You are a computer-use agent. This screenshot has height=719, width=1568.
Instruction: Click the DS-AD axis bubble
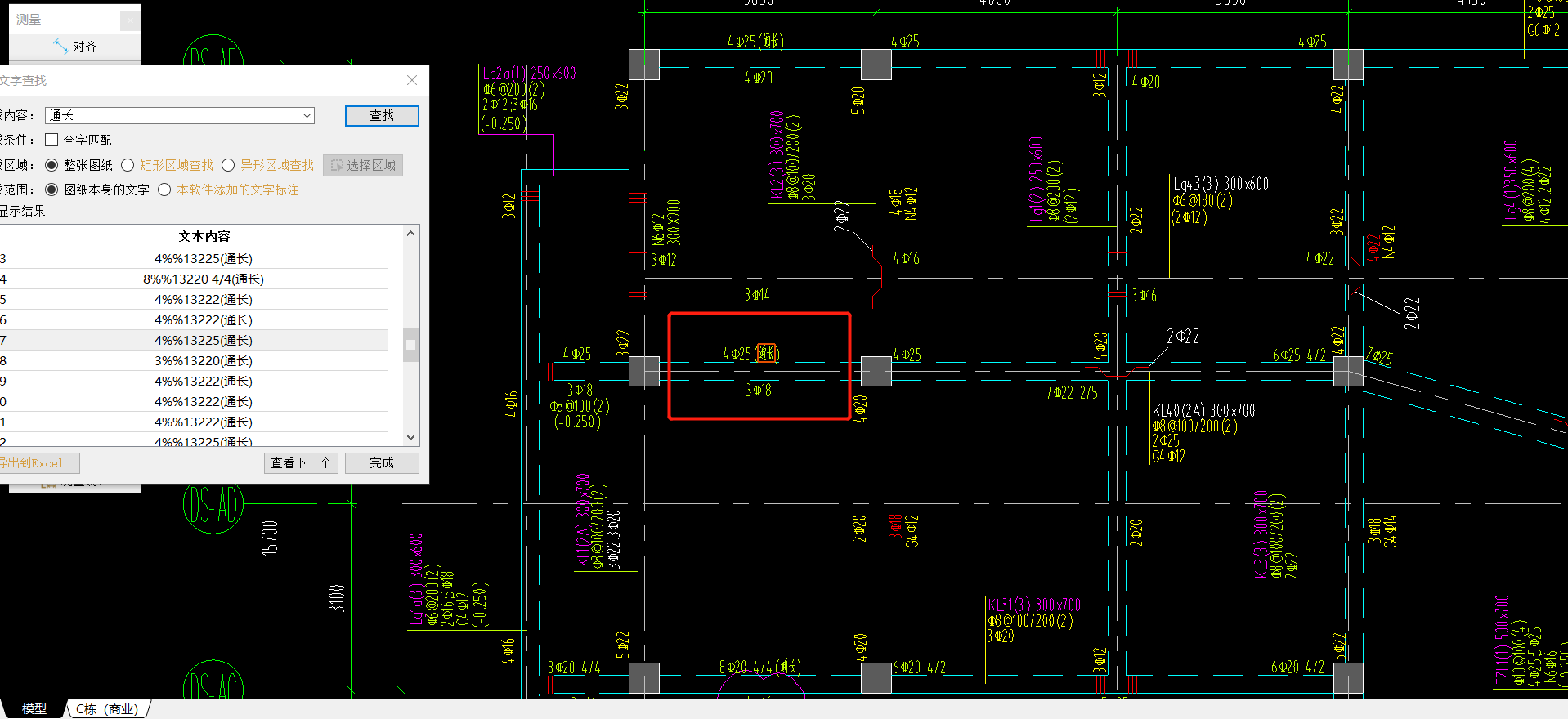[x=213, y=505]
